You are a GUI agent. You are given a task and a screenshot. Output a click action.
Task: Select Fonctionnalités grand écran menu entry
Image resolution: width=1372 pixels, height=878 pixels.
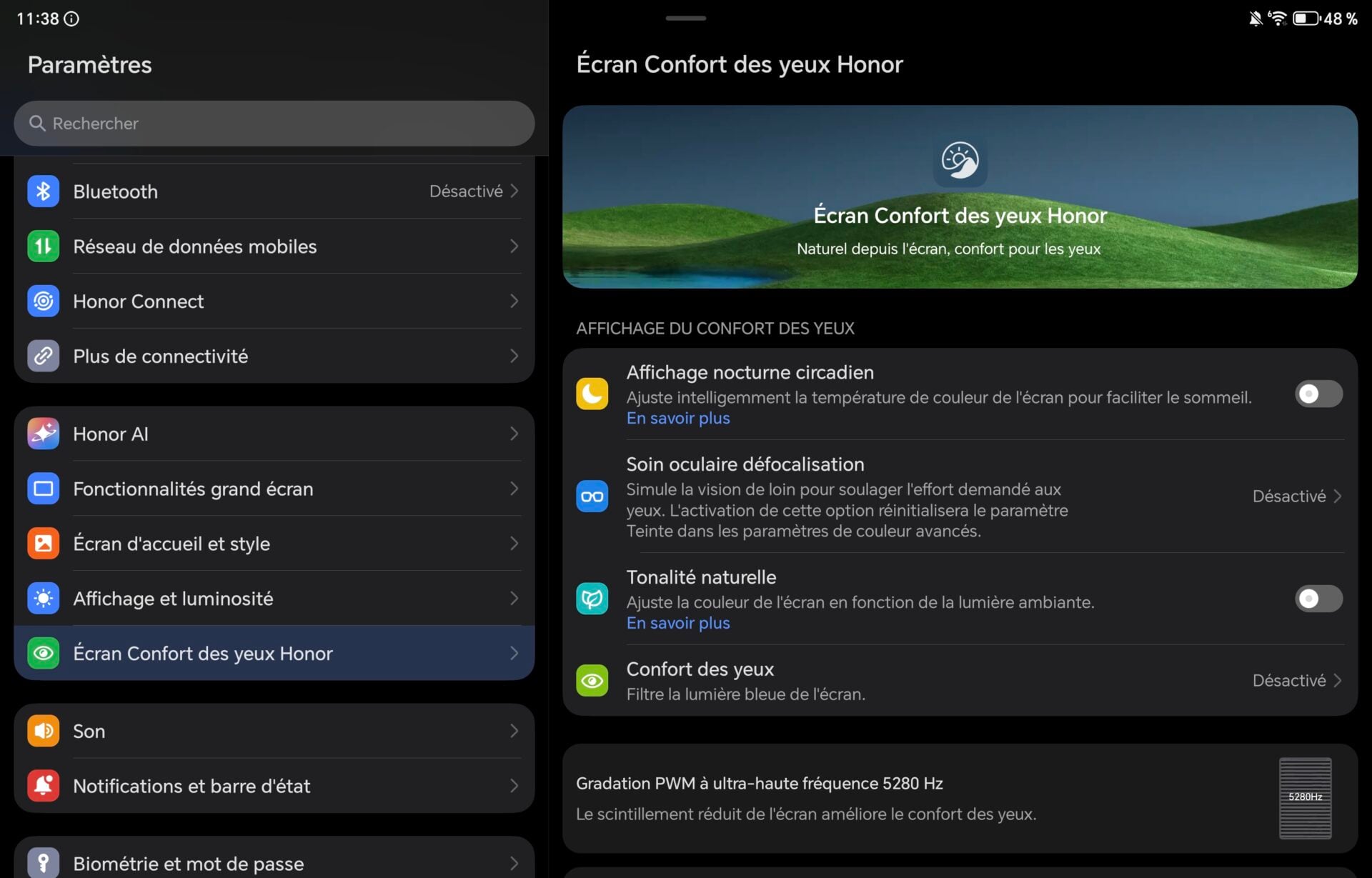pyautogui.click(x=193, y=489)
